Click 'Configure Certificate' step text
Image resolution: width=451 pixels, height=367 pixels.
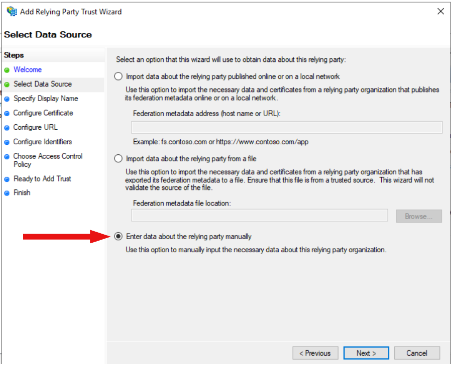pyautogui.click(x=43, y=113)
